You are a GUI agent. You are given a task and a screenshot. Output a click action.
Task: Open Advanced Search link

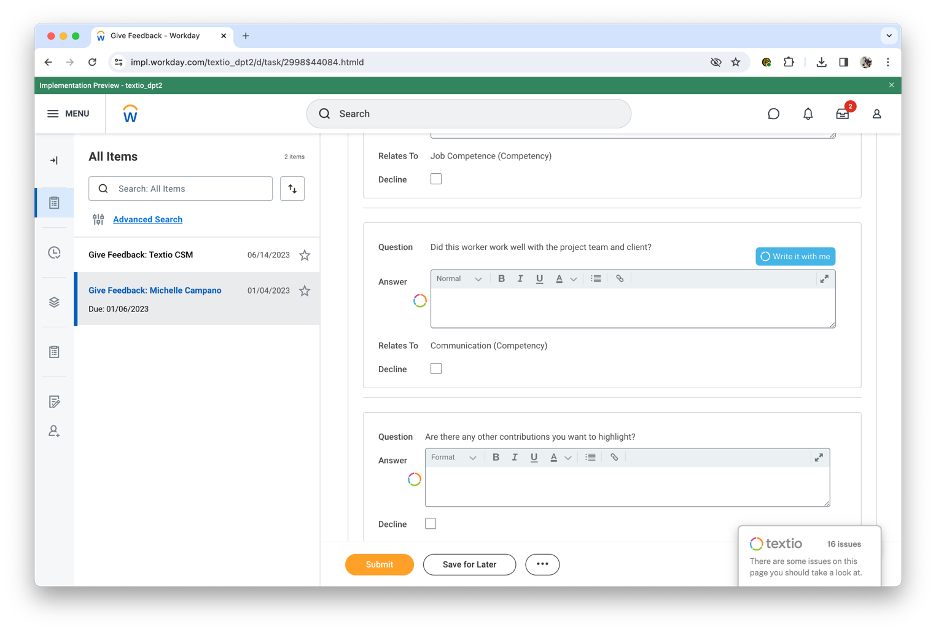point(147,219)
